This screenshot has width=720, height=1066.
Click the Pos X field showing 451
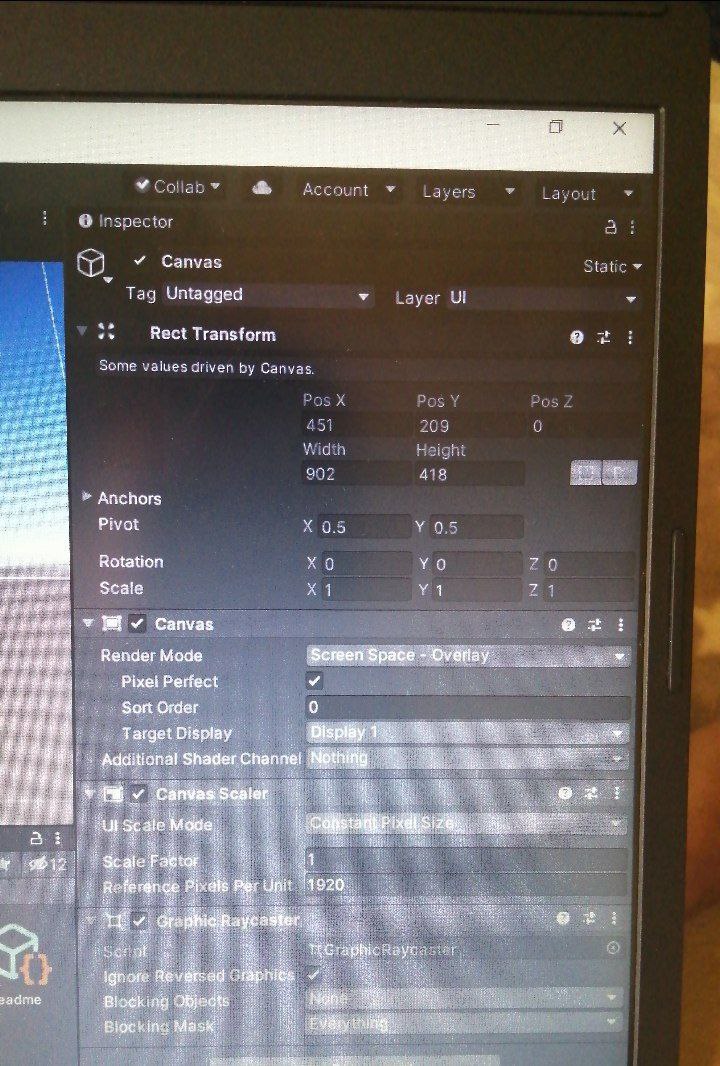click(356, 426)
